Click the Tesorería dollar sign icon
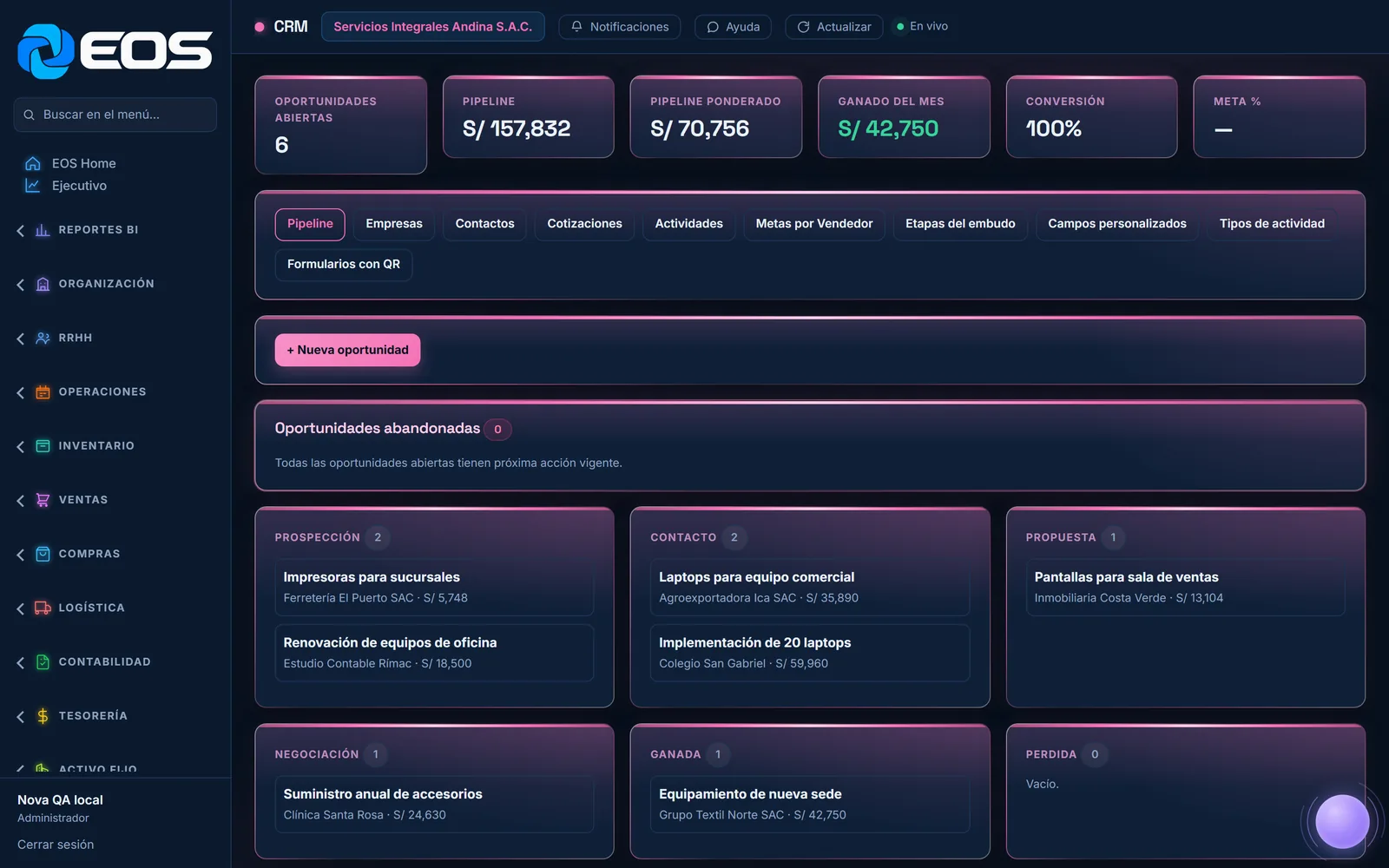Image resolution: width=1389 pixels, height=868 pixels. pyautogui.click(x=43, y=716)
